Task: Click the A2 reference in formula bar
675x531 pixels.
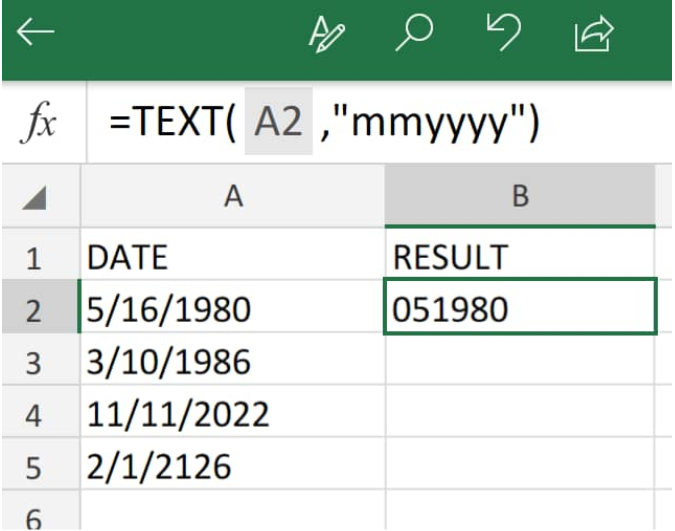Action: [x=278, y=122]
